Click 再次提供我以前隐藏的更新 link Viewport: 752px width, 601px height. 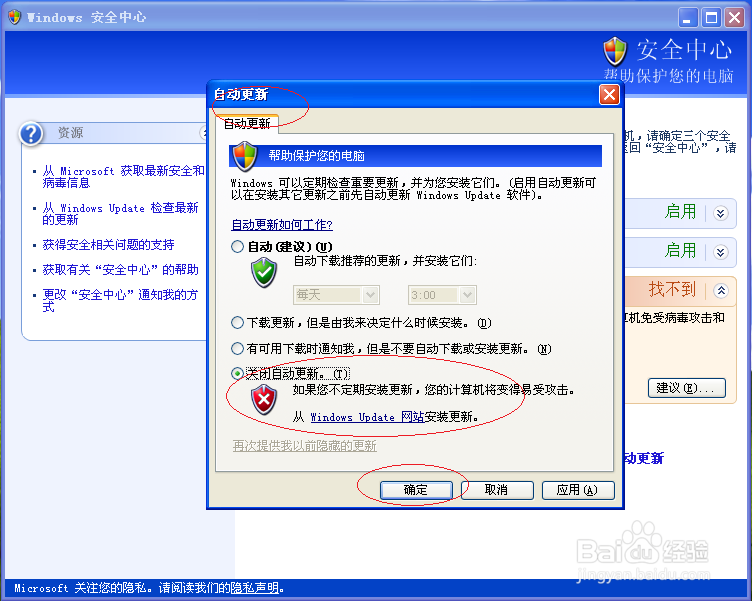point(305,446)
